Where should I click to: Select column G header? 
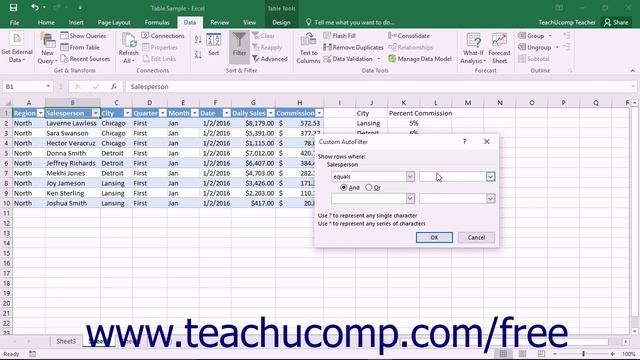click(x=253, y=102)
